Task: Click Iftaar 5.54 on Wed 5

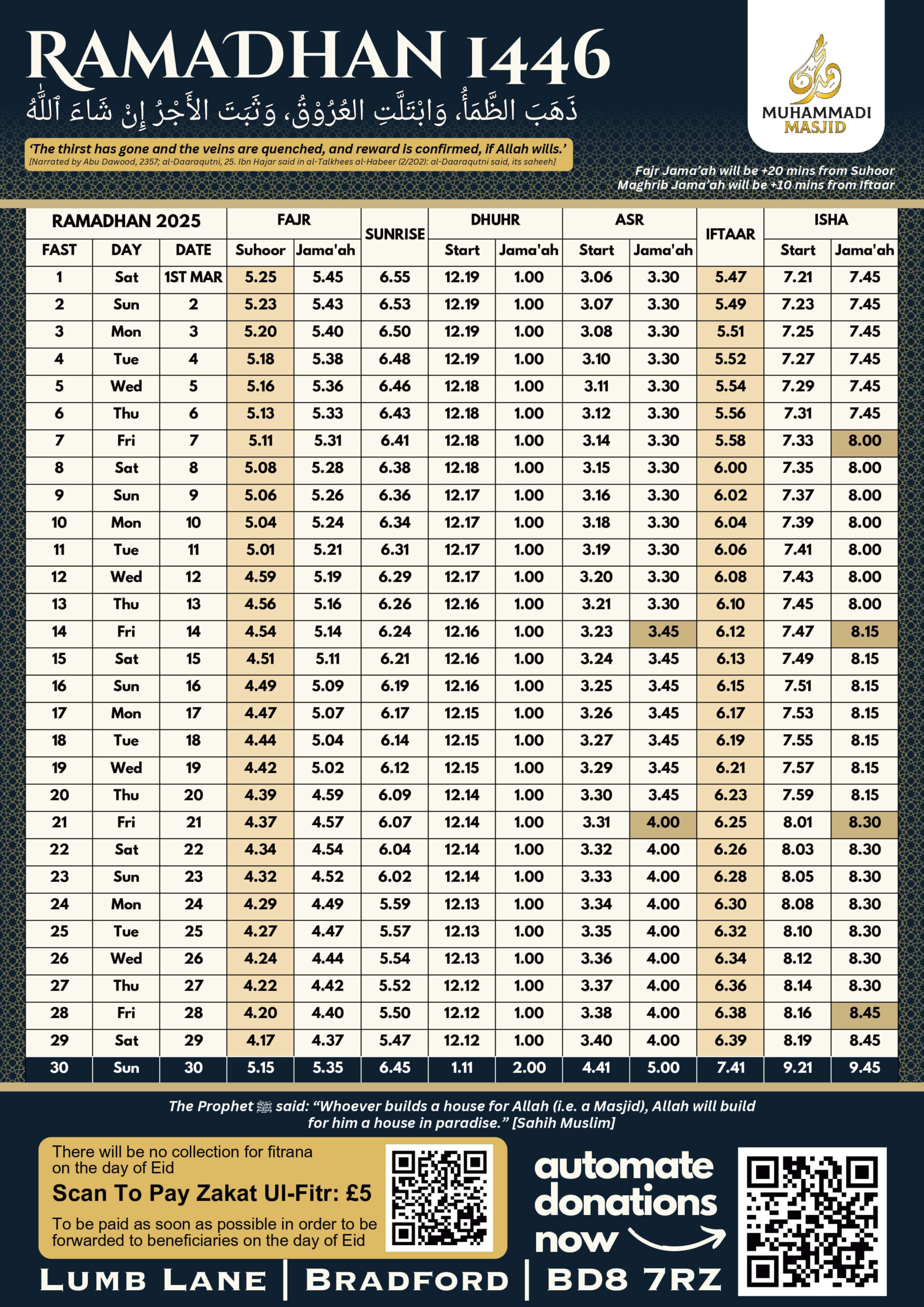Action: point(731,386)
